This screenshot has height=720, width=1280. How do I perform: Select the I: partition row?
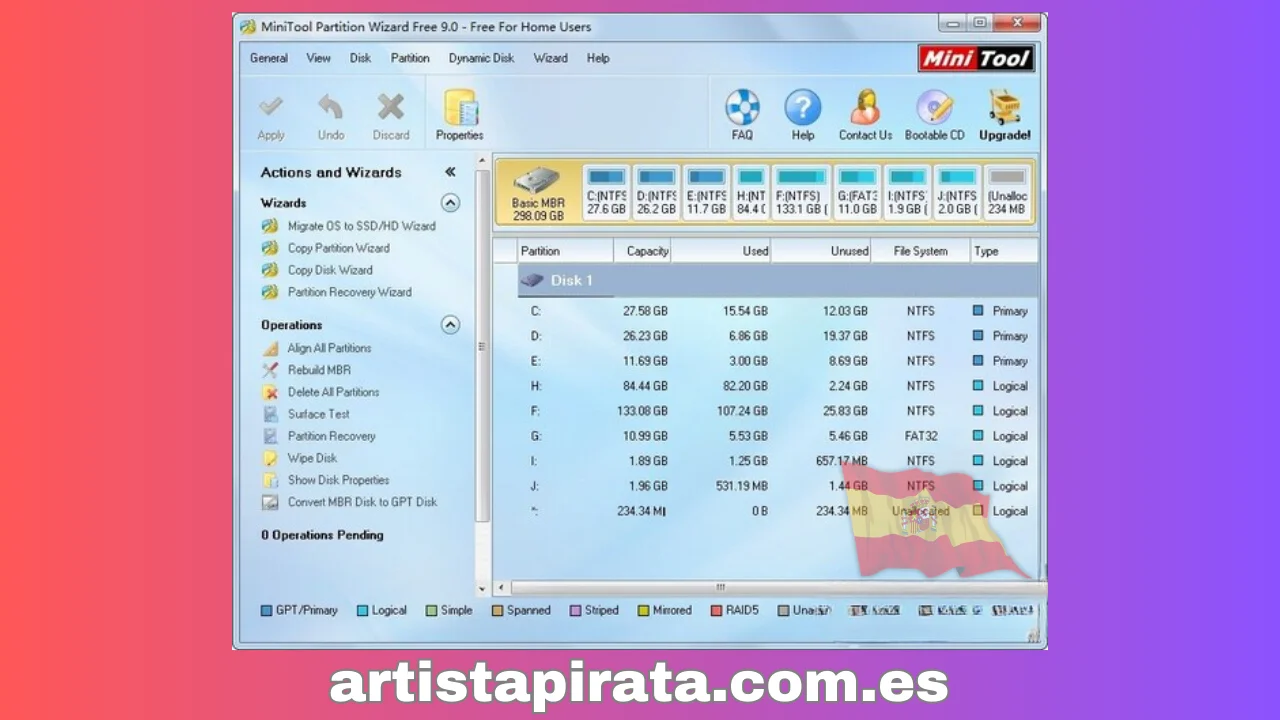(x=778, y=461)
